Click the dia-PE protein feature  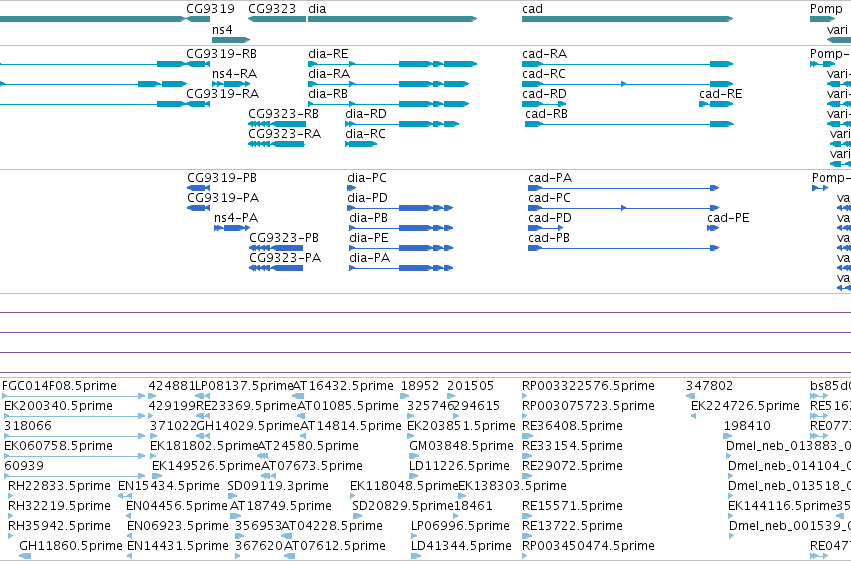401,248
